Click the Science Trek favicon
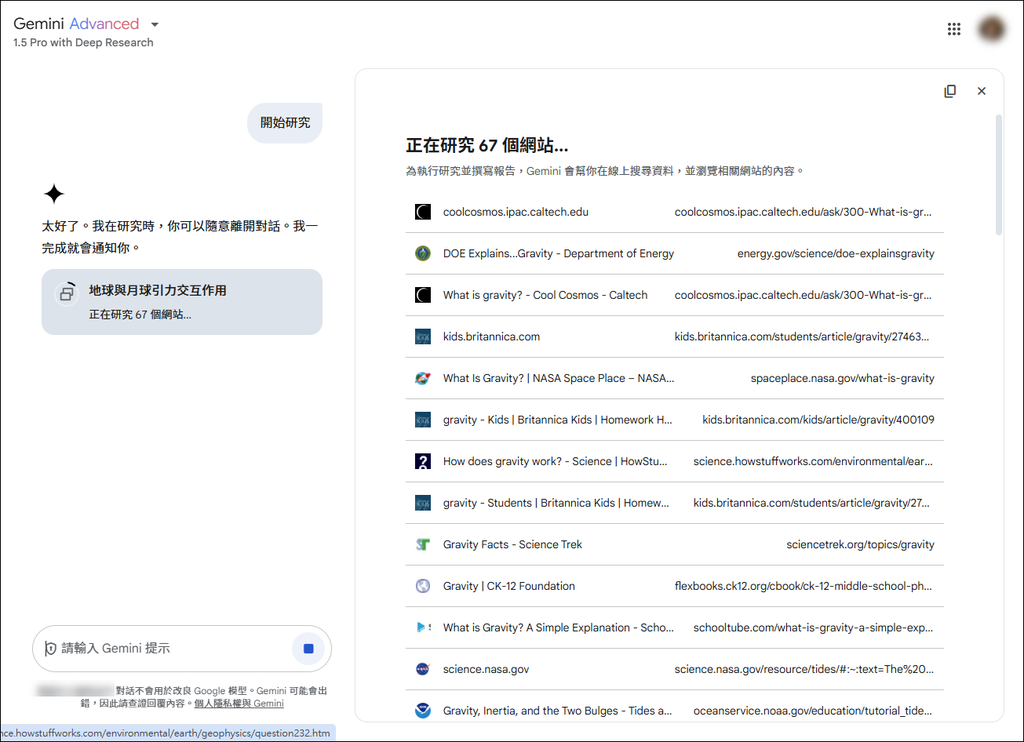This screenshot has height=742, width=1024. 423,545
